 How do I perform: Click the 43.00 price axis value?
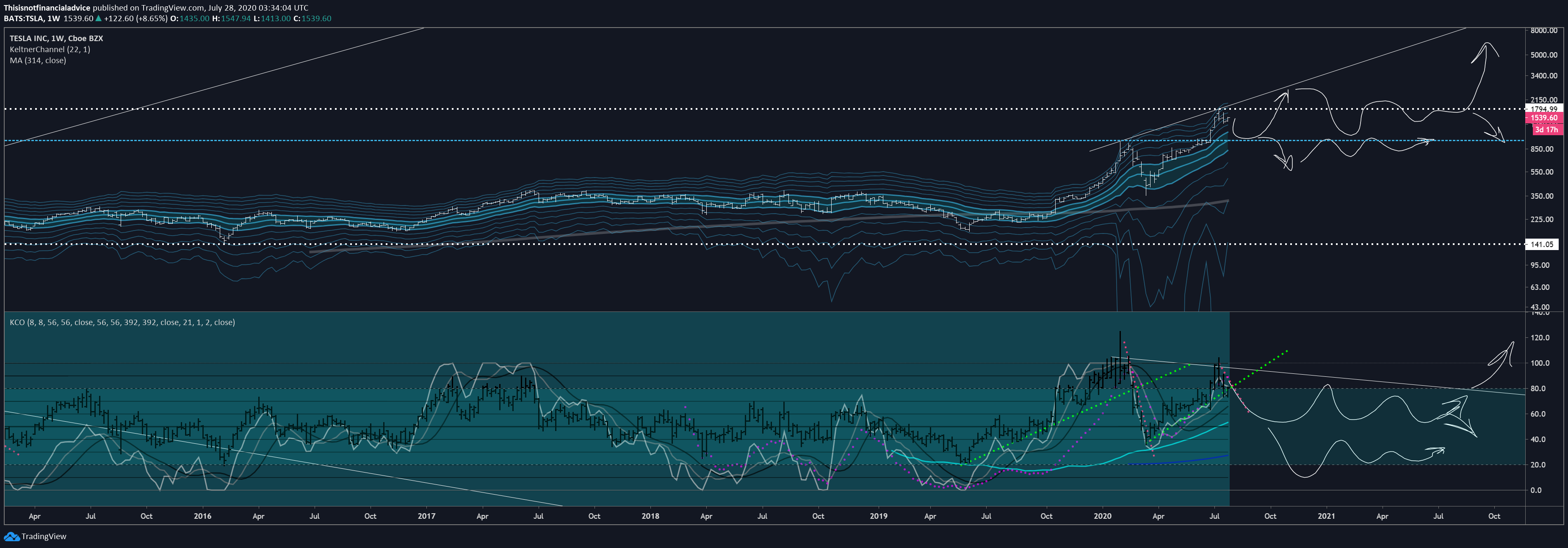coord(1540,307)
